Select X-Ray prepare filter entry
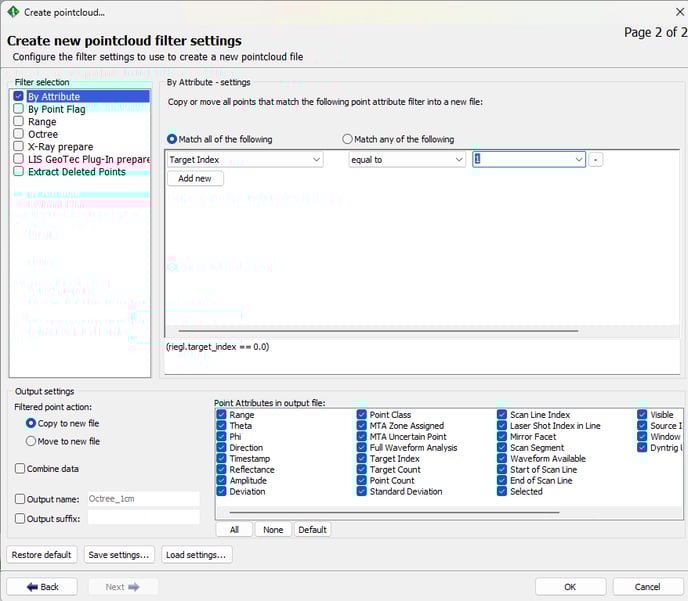 click(60, 147)
